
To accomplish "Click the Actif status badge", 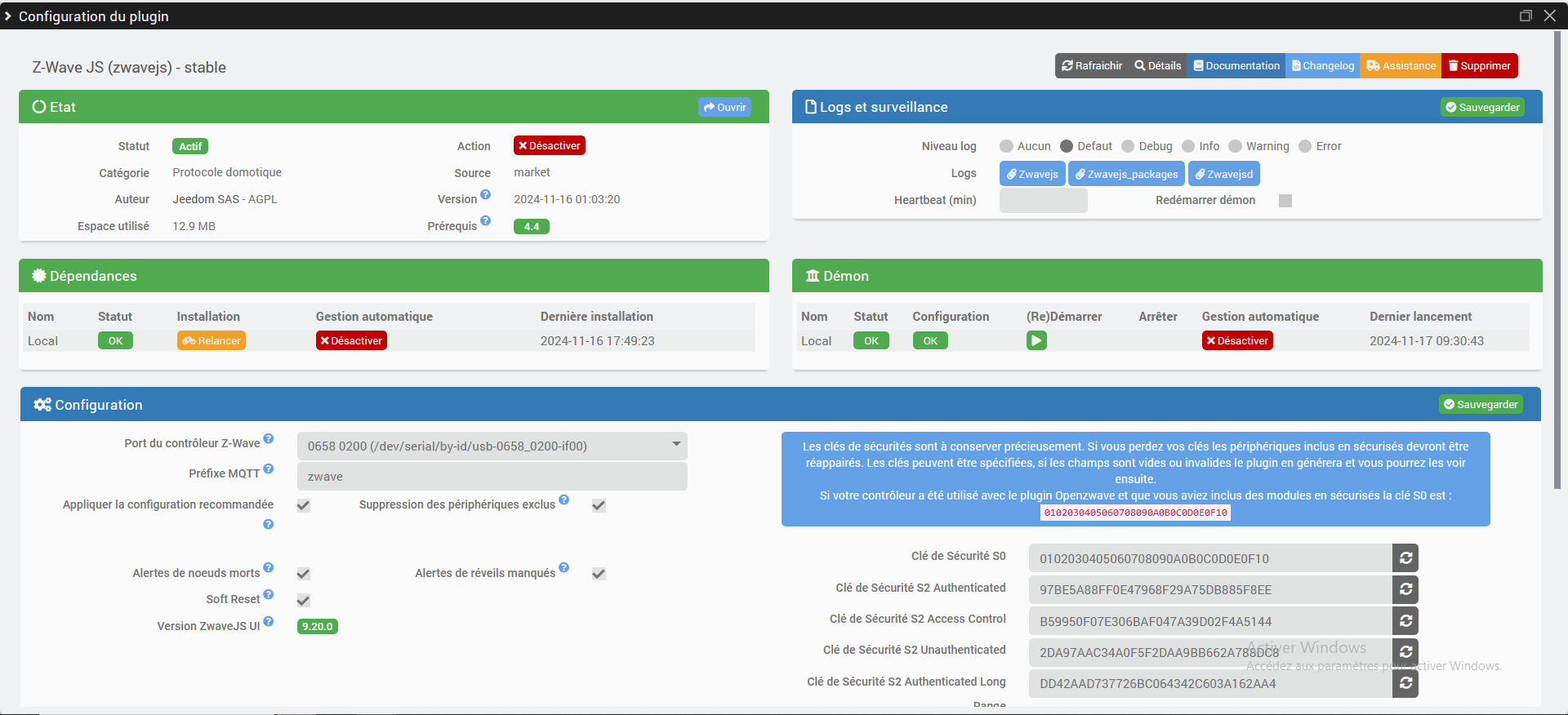I will (190, 146).
